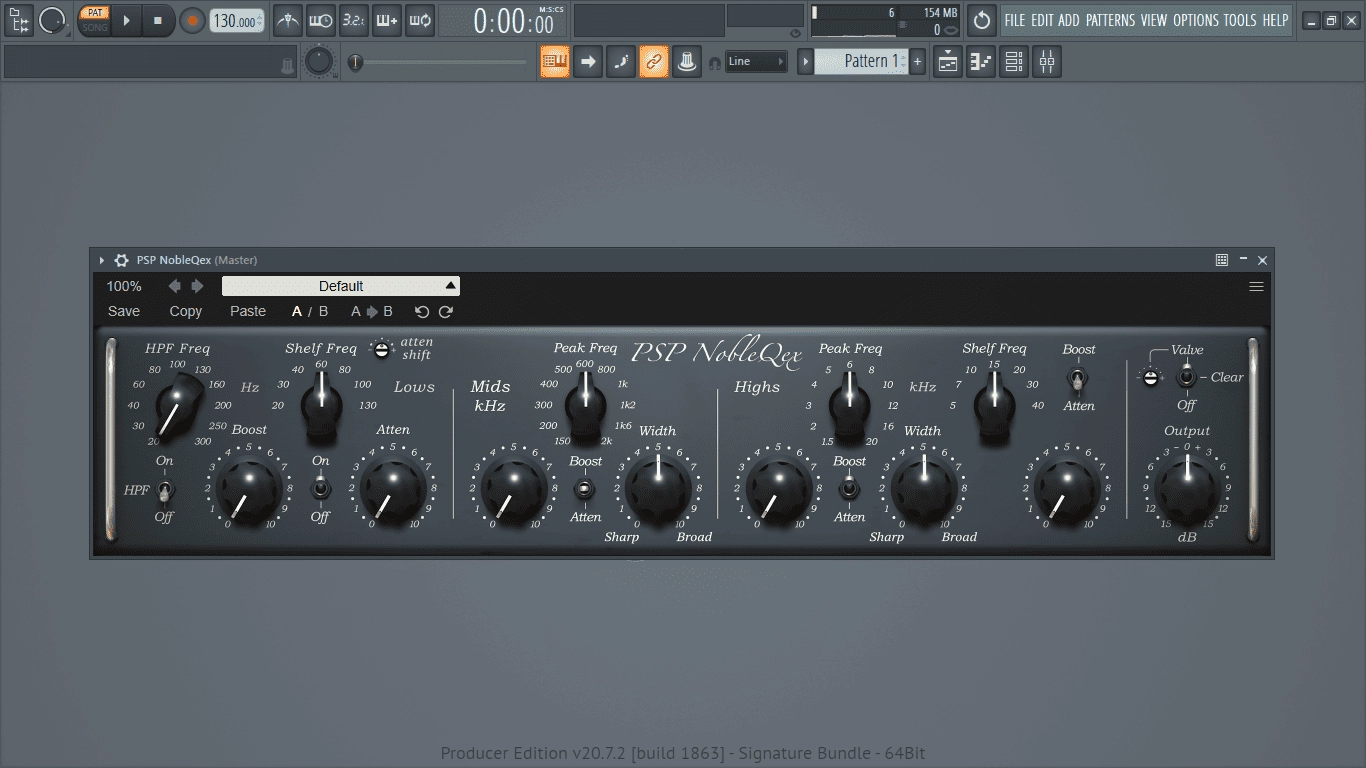Stop playback with the stop button
This screenshot has height=768, width=1366.
pos(158,20)
